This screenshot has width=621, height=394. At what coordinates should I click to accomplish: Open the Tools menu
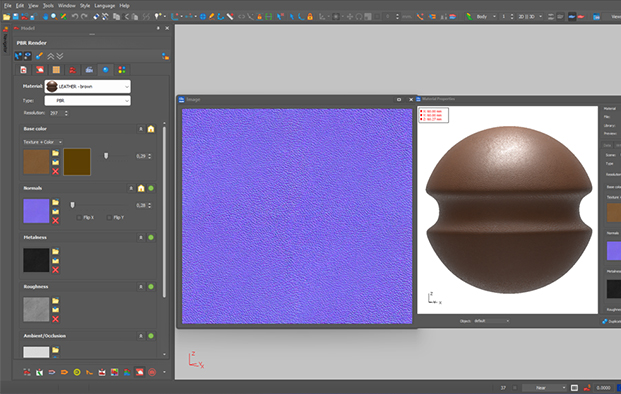pyautogui.click(x=48, y=6)
